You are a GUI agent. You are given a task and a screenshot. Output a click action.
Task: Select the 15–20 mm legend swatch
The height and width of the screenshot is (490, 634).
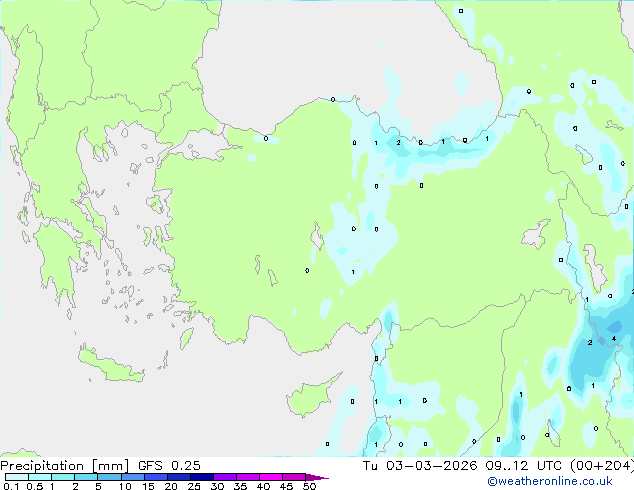click(156, 477)
